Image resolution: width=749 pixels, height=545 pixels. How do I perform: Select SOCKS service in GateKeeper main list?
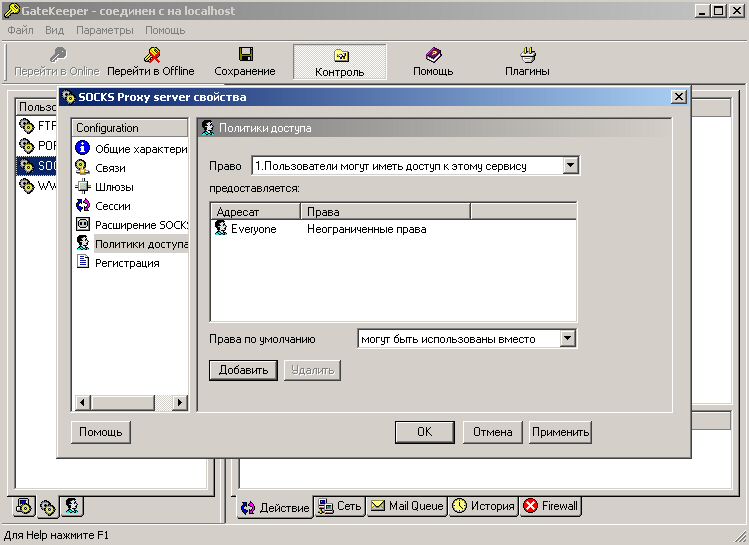tap(37, 166)
